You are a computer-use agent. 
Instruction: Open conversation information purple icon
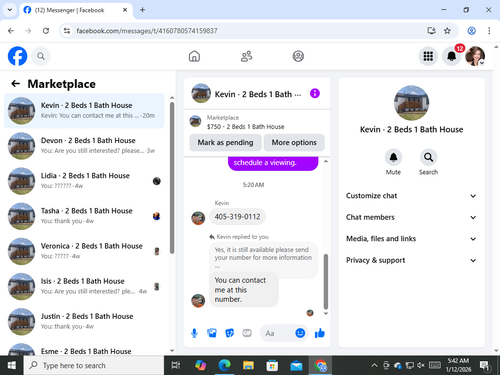pyautogui.click(x=315, y=93)
